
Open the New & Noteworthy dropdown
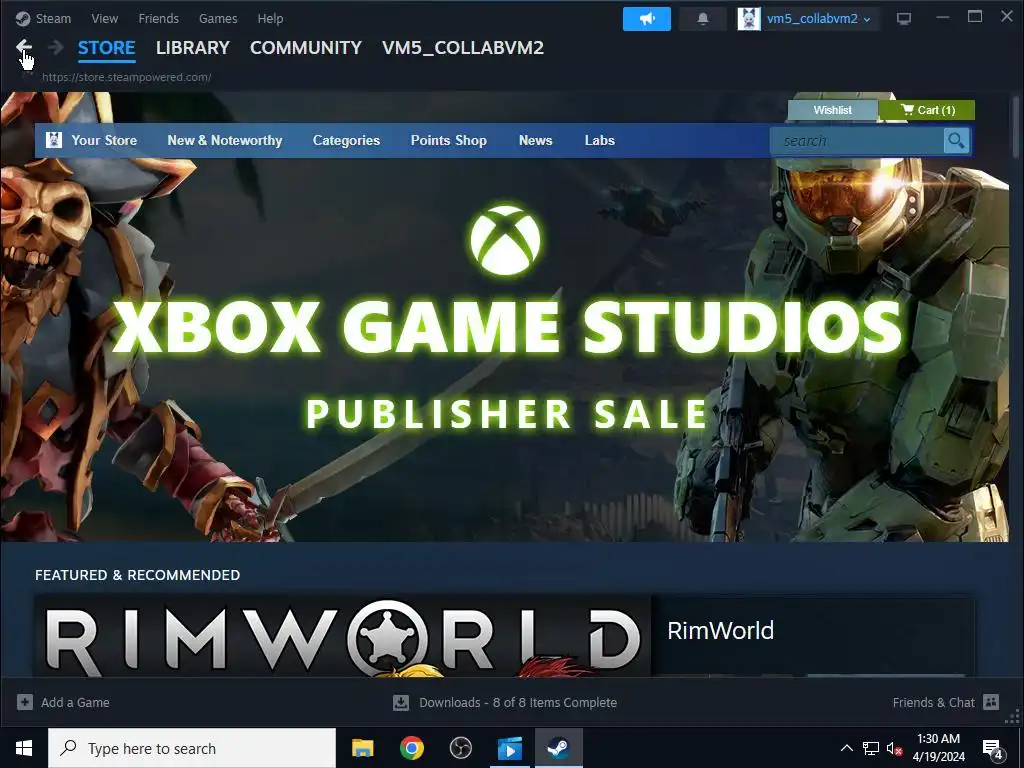pyautogui.click(x=225, y=140)
